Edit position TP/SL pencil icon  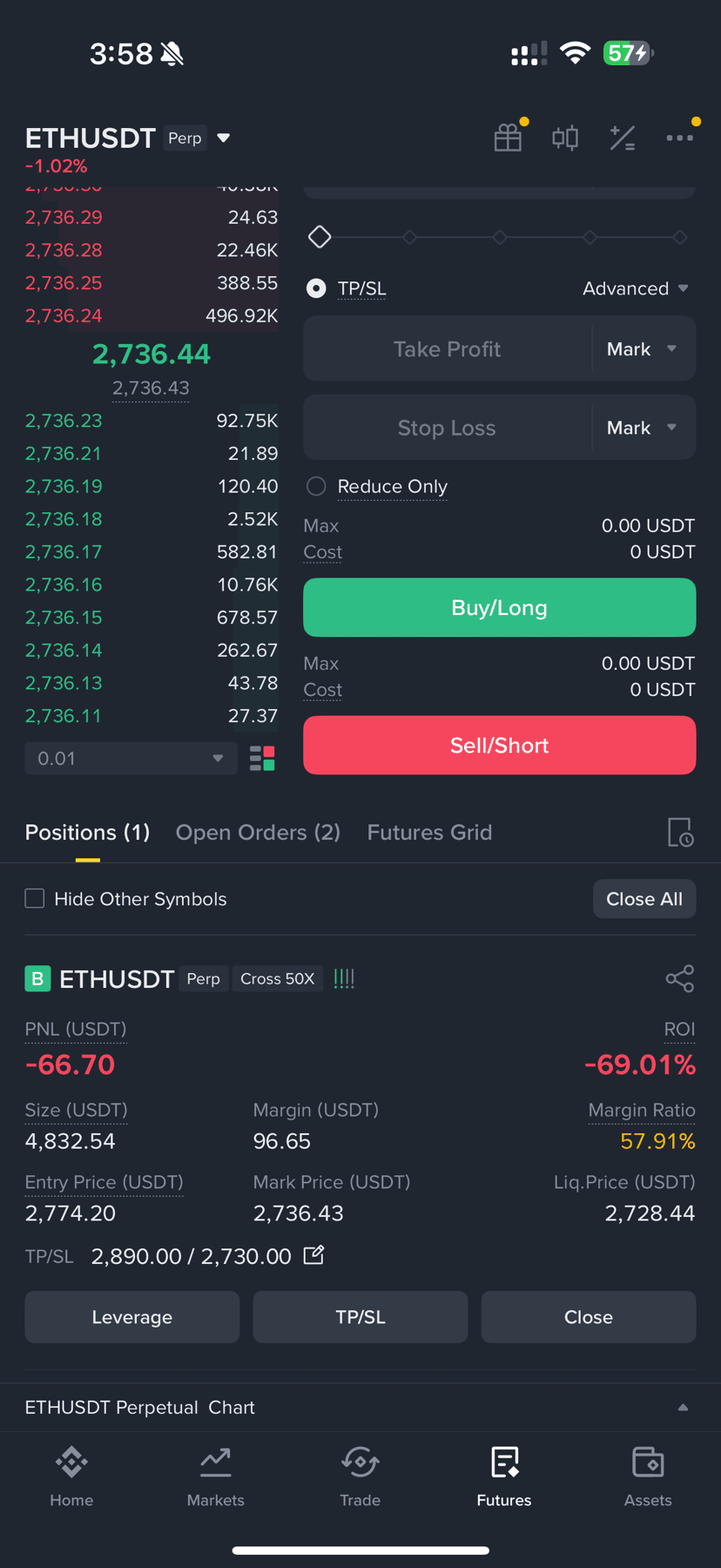(x=313, y=1255)
